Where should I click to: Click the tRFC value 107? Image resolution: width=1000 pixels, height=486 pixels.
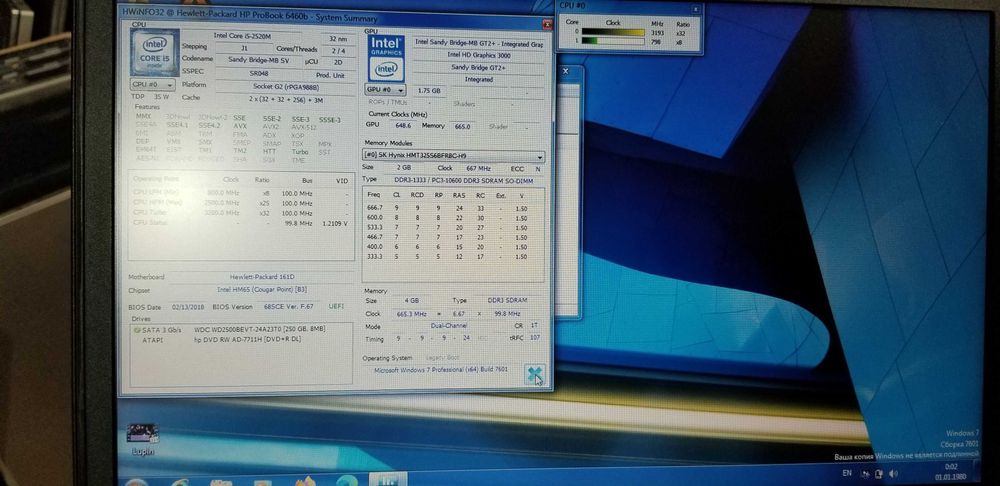[535, 337]
